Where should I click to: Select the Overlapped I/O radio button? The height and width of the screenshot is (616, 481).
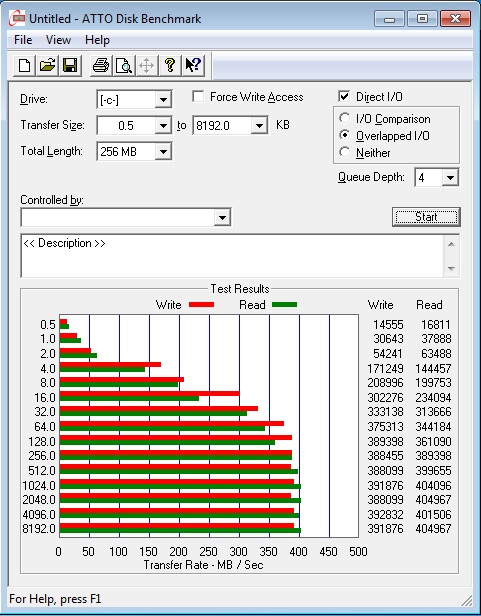pyautogui.click(x=344, y=135)
